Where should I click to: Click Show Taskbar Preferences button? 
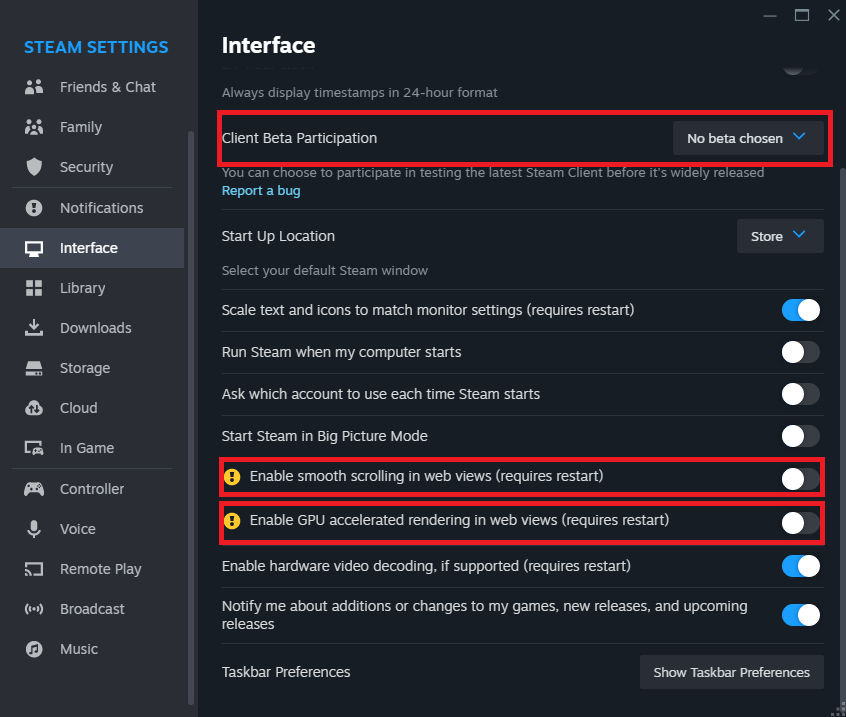[731, 672]
